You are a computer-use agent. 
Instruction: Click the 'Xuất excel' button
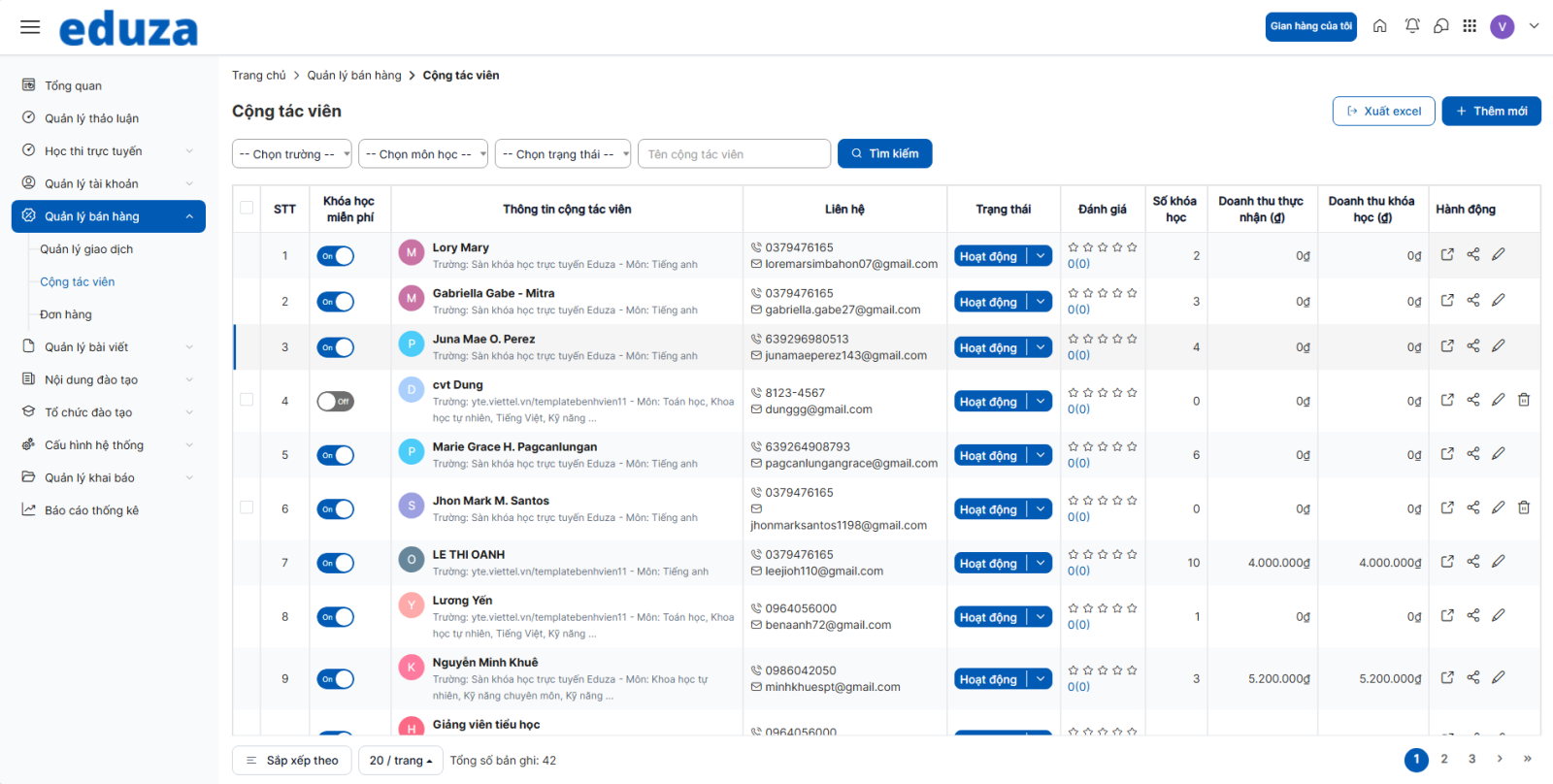(x=1383, y=112)
